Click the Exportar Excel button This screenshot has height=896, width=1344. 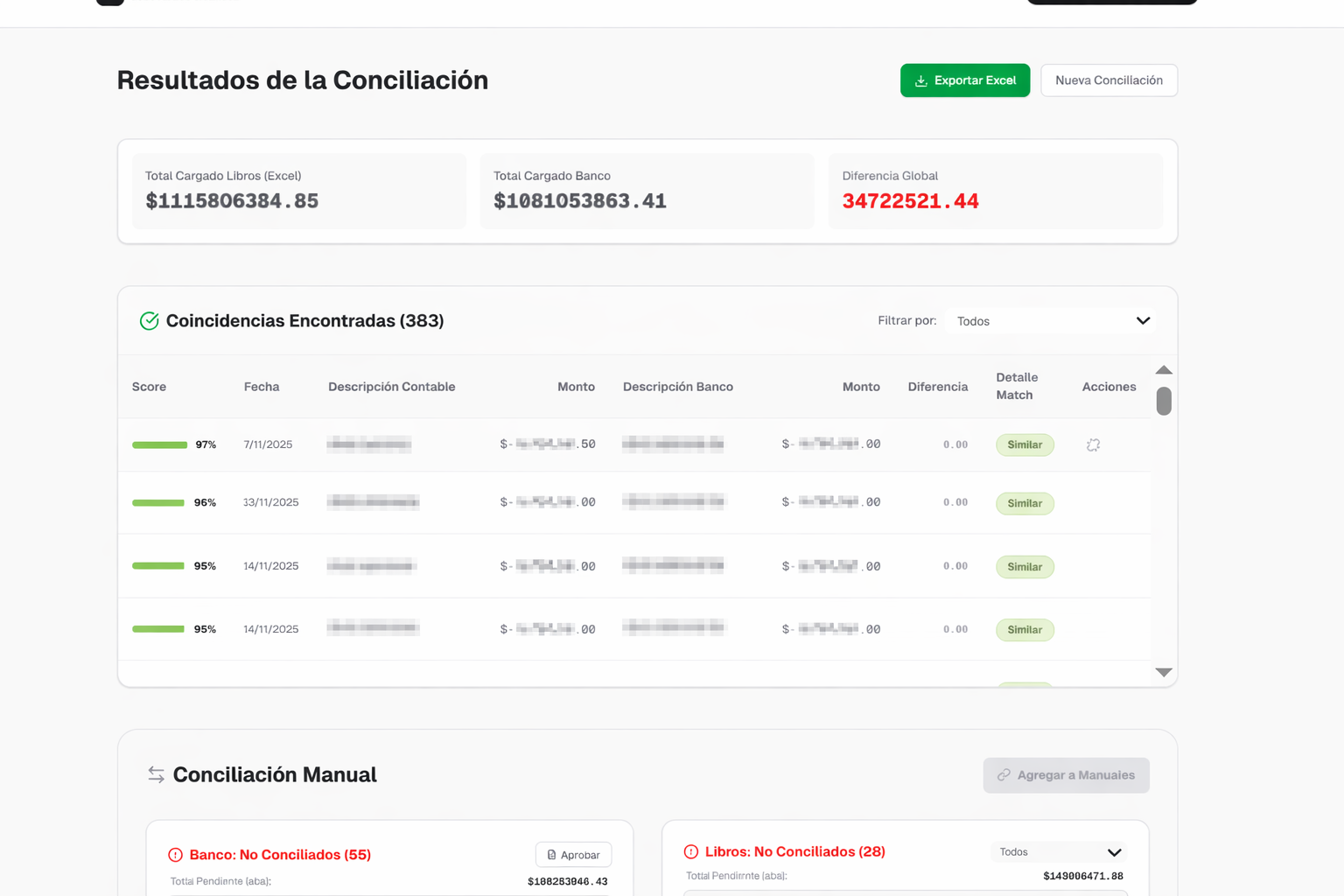965,80
